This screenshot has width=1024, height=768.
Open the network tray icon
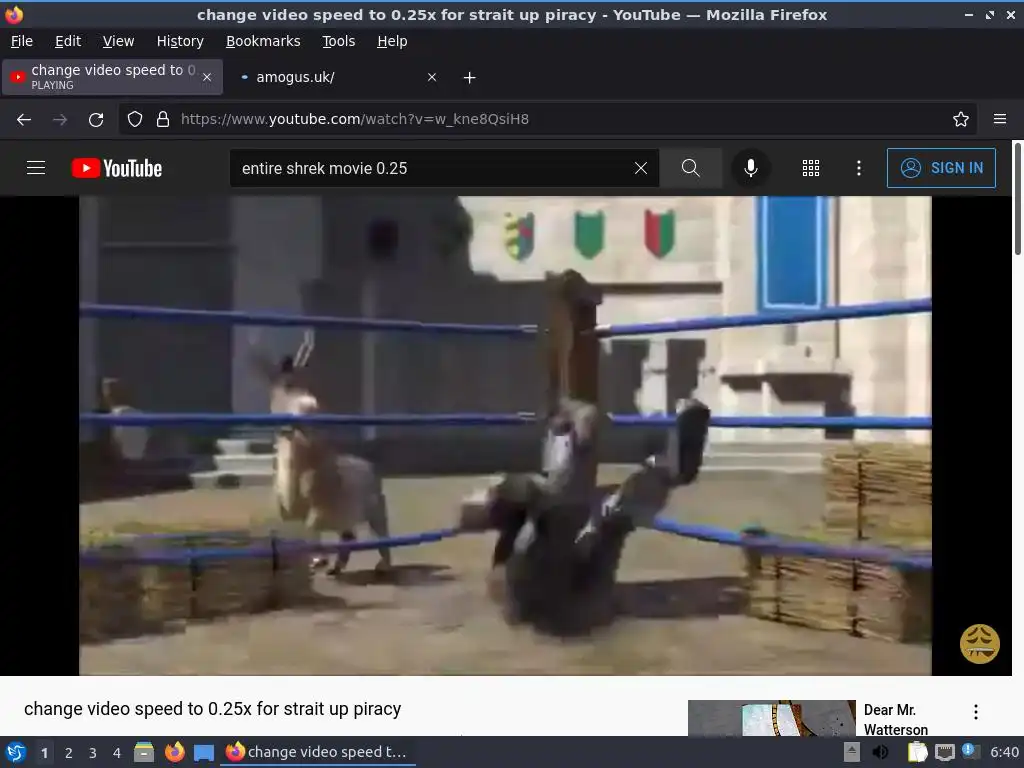(944, 752)
